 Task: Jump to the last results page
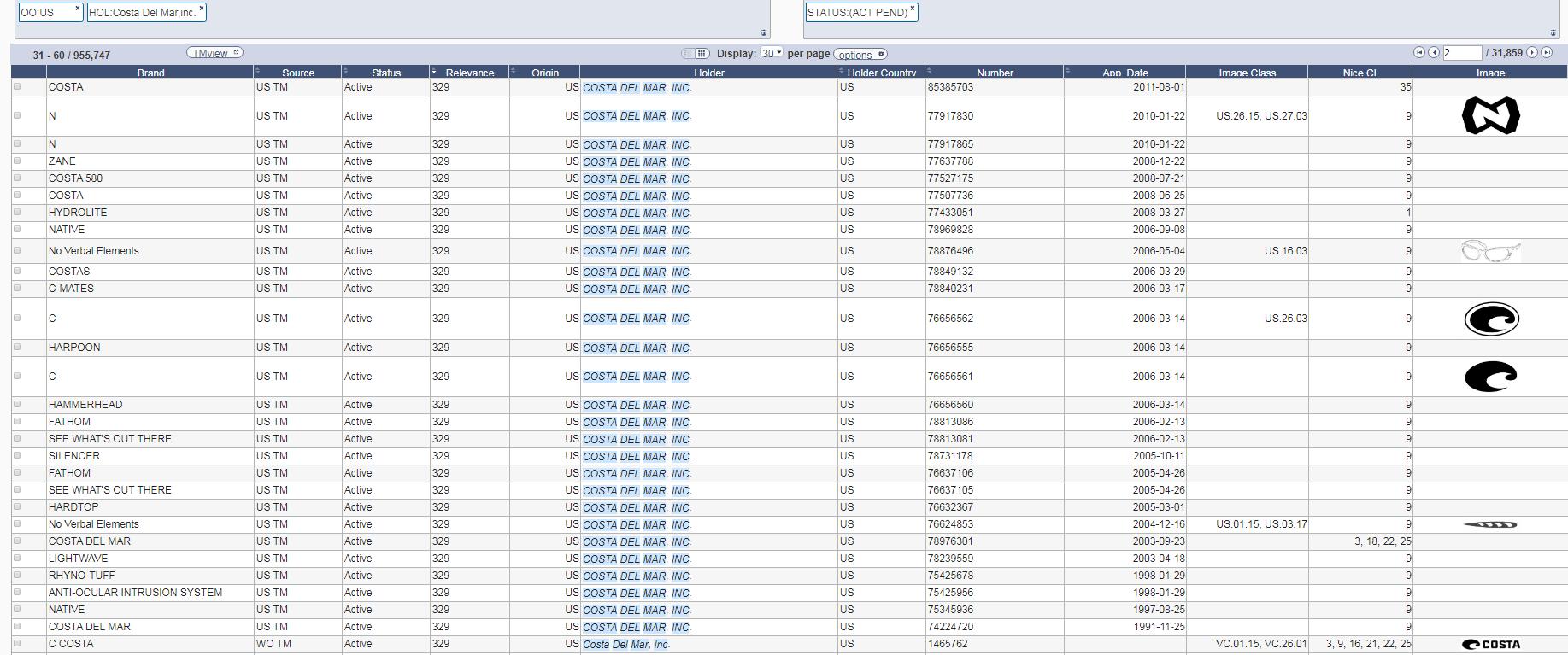(x=1547, y=53)
